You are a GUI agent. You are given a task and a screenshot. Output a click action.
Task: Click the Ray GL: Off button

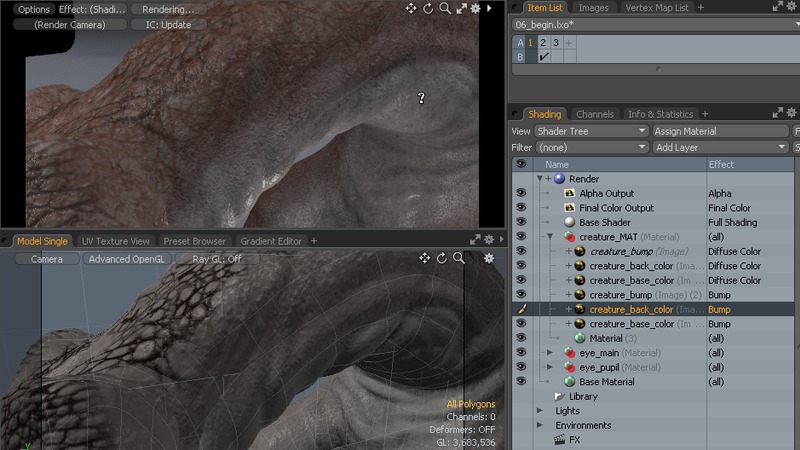216,259
